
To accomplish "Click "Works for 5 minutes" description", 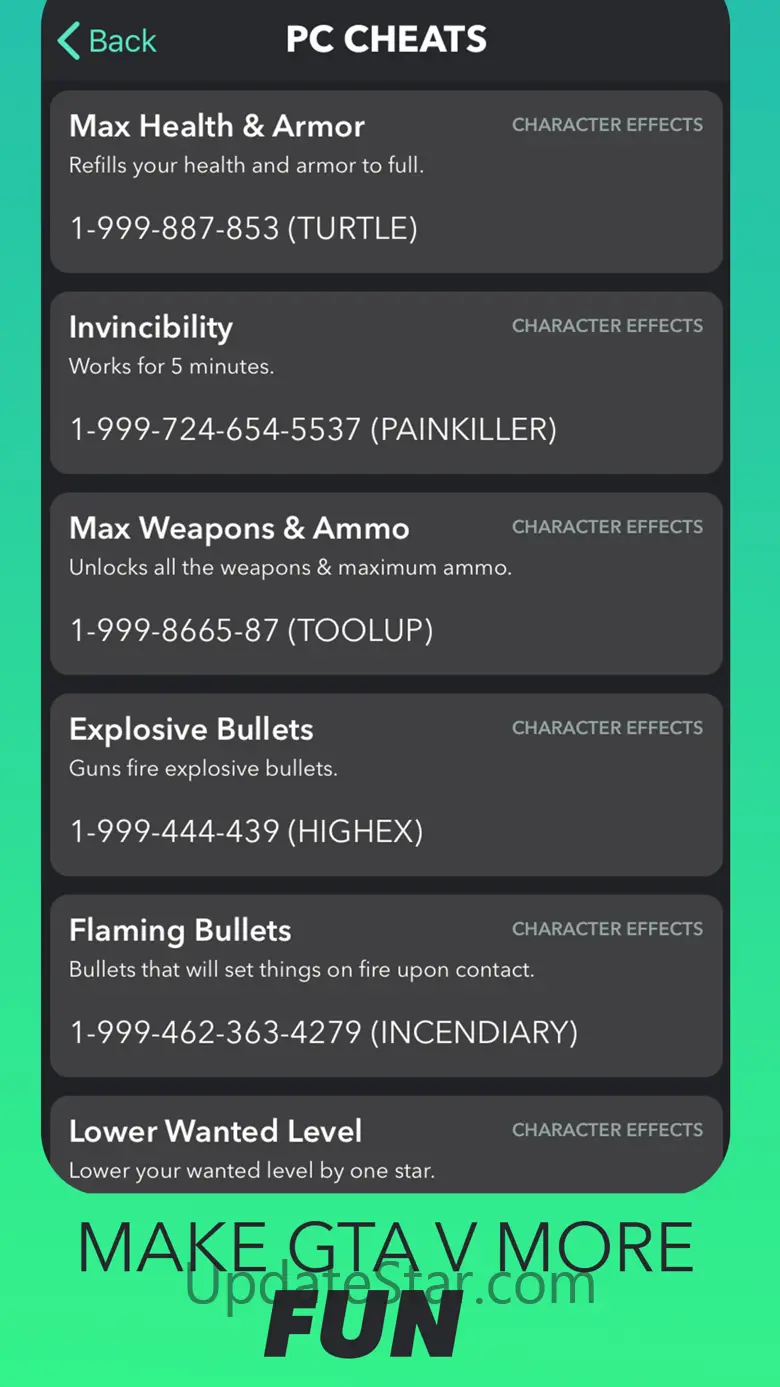I will pos(171,367).
